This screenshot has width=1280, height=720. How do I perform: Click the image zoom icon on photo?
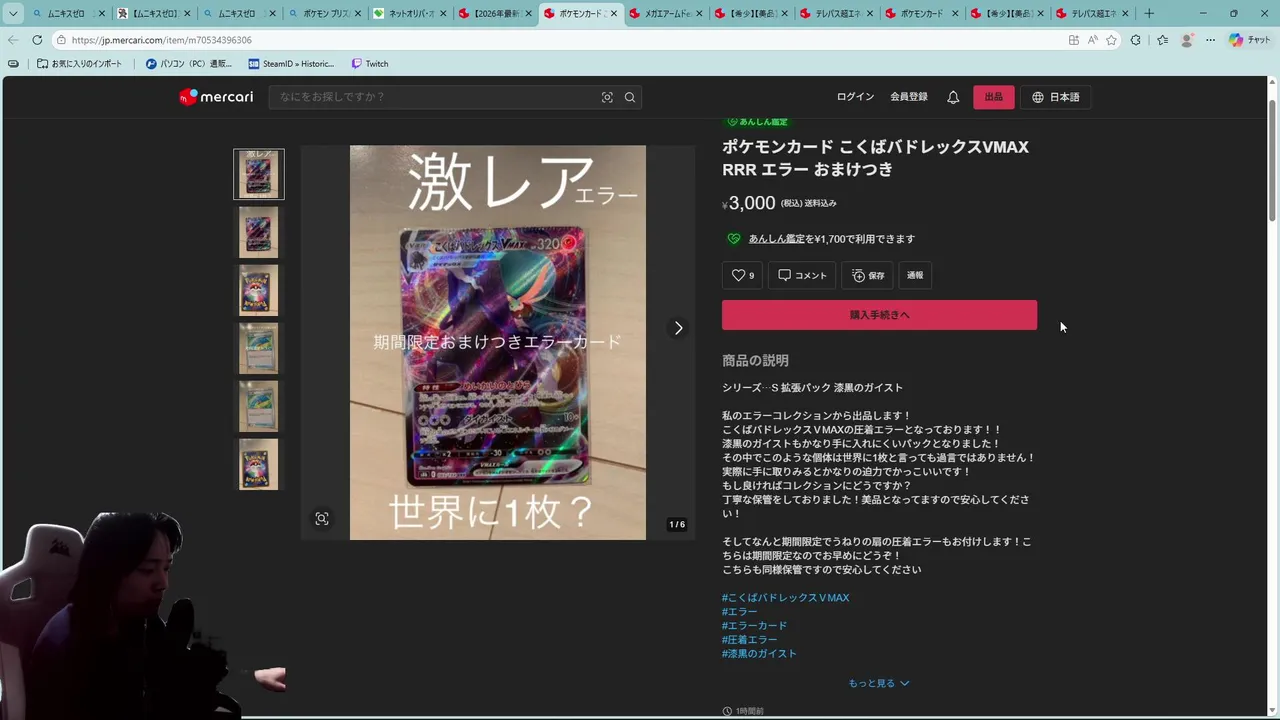coord(321,519)
